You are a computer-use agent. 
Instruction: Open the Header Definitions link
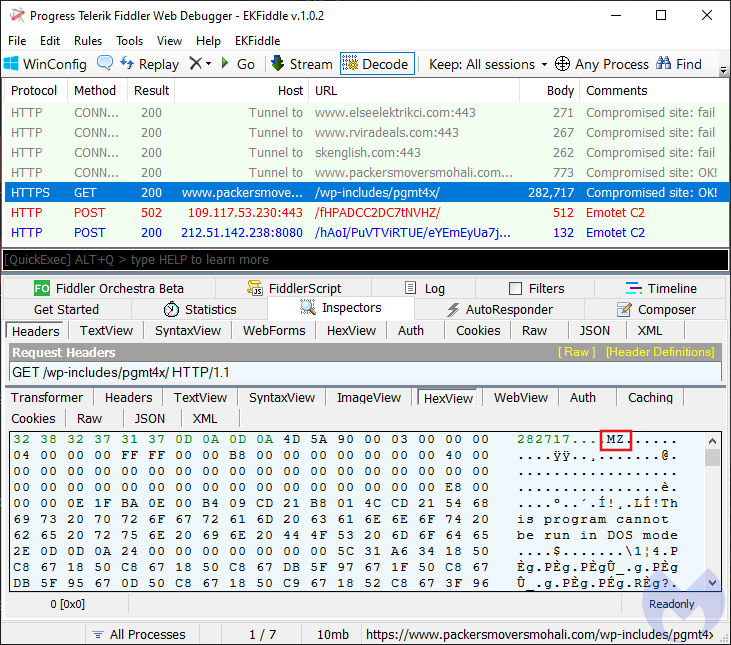pyautogui.click(x=660, y=352)
